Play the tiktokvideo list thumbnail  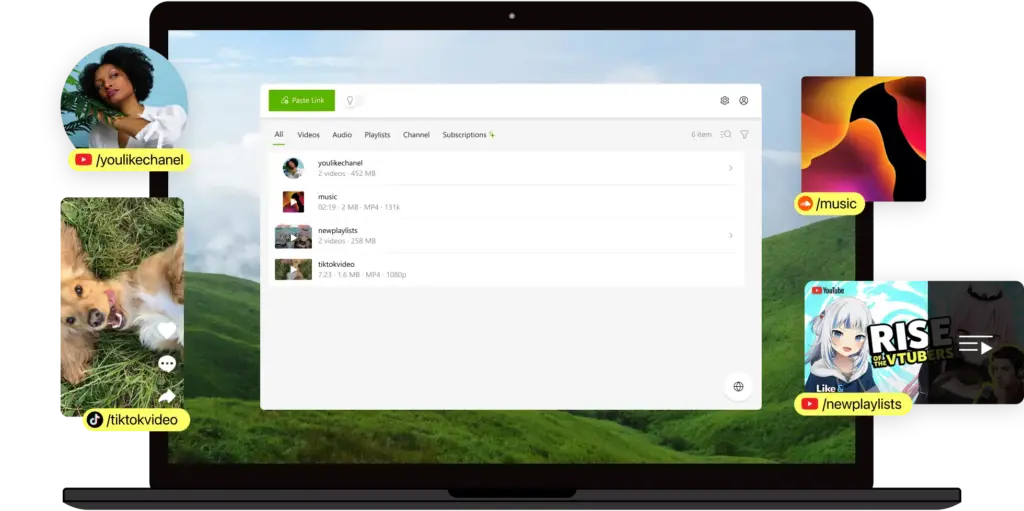[x=293, y=269]
